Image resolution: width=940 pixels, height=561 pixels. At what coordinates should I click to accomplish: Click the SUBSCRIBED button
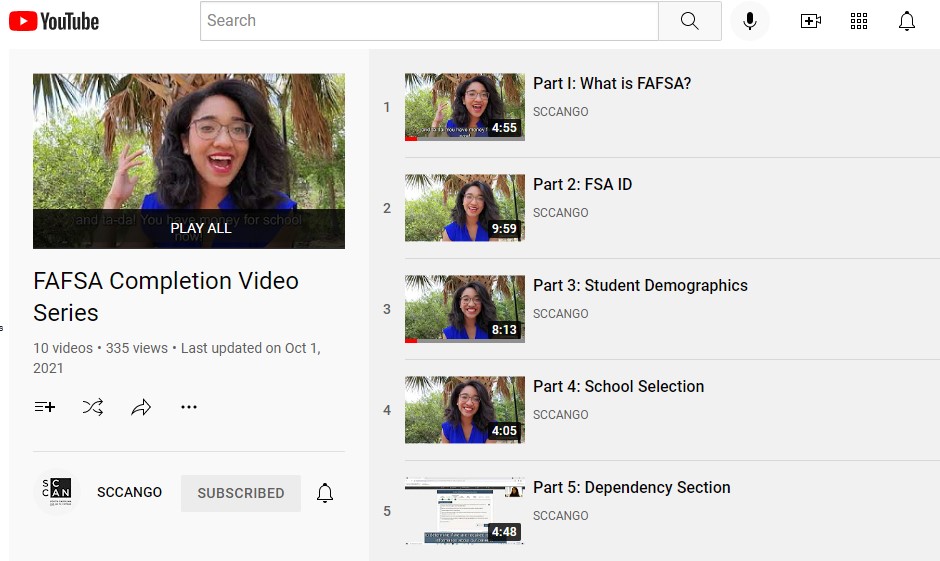[241, 493]
